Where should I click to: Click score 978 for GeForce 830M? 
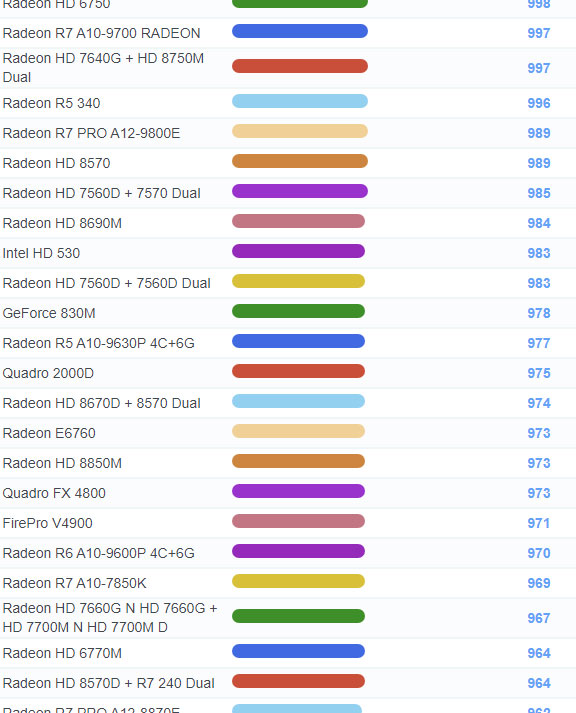pos(539,313)
